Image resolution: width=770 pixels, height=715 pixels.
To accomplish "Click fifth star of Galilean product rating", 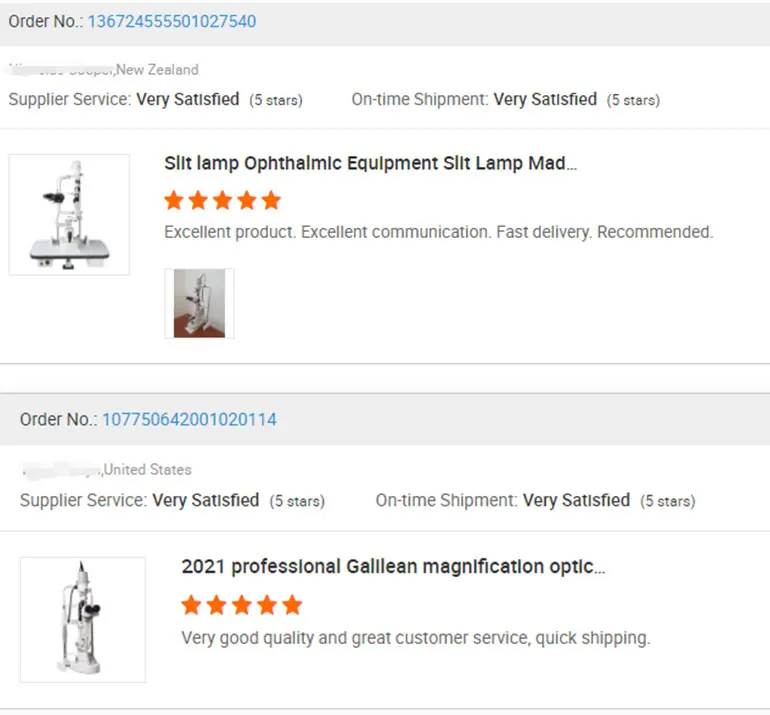I will pyautogui.click(x=291, y=605).
